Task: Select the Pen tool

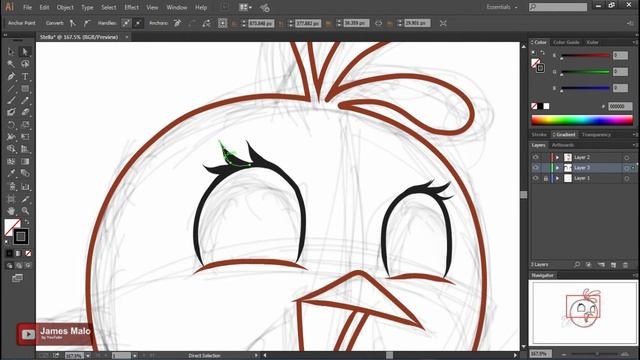Action: pyautogui.click(x=11, y=76)
